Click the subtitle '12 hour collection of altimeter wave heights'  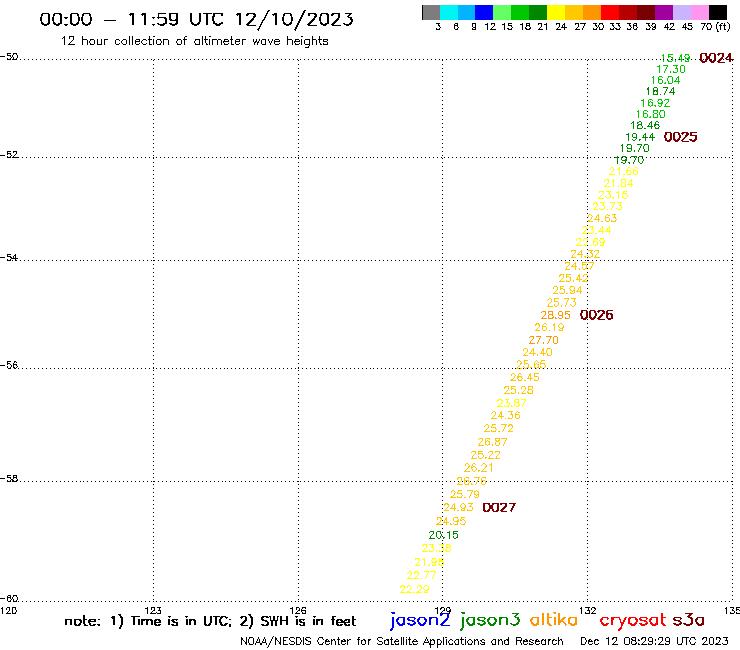click(x=194, y=41)
